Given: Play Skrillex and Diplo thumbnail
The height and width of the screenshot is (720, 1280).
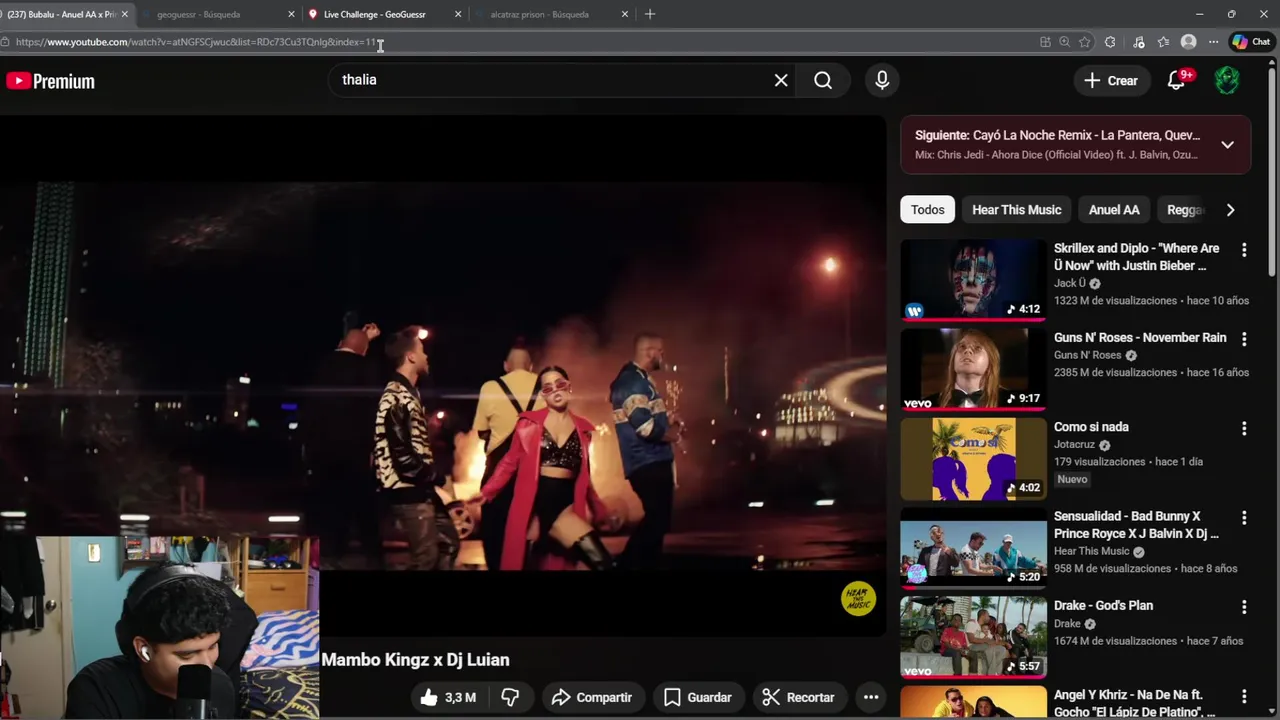Looking at the screenshot, I should click(973, 279).
